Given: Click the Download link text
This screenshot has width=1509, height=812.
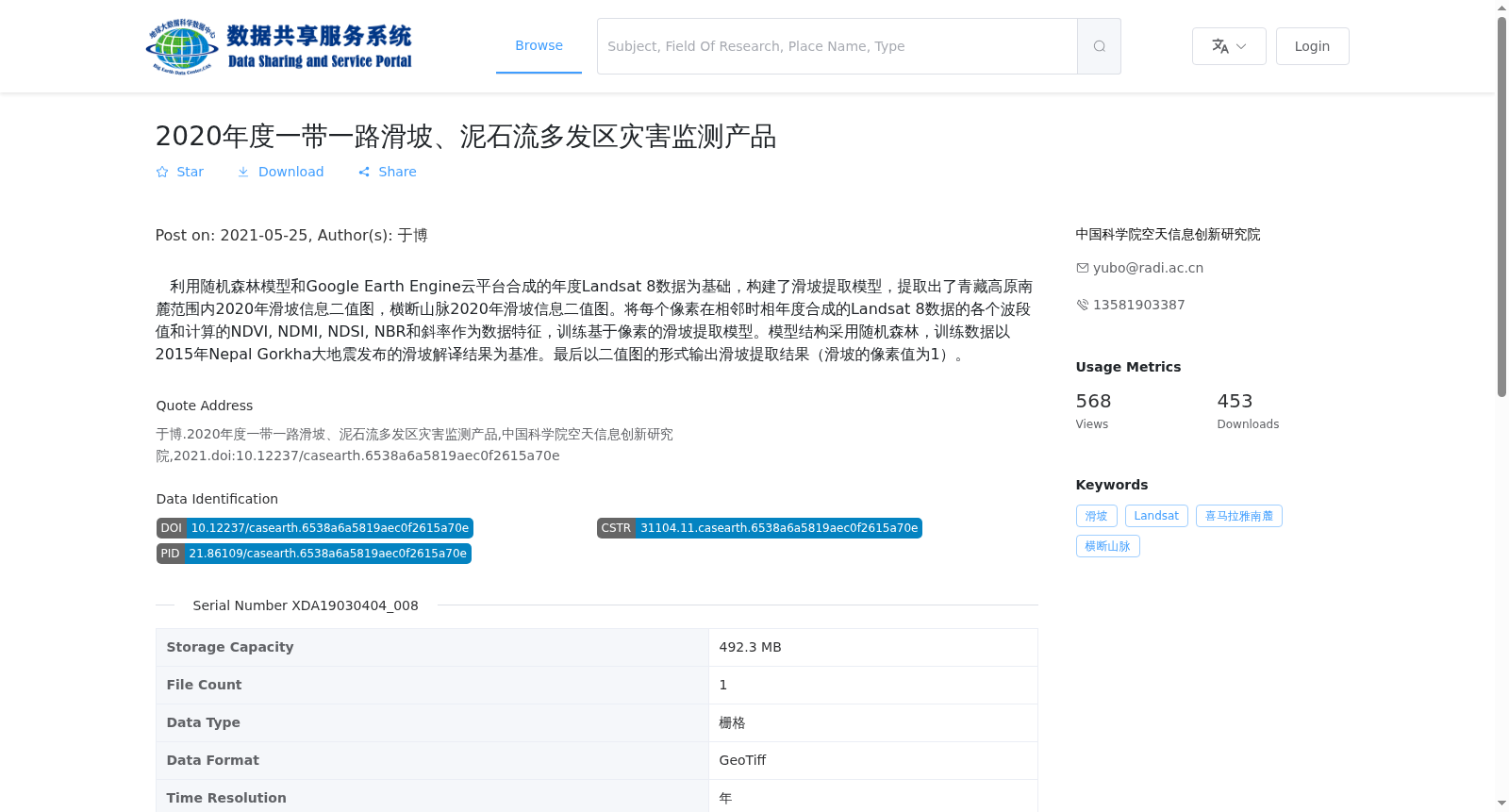Looking at the screenshot, I should pos(290,172).
